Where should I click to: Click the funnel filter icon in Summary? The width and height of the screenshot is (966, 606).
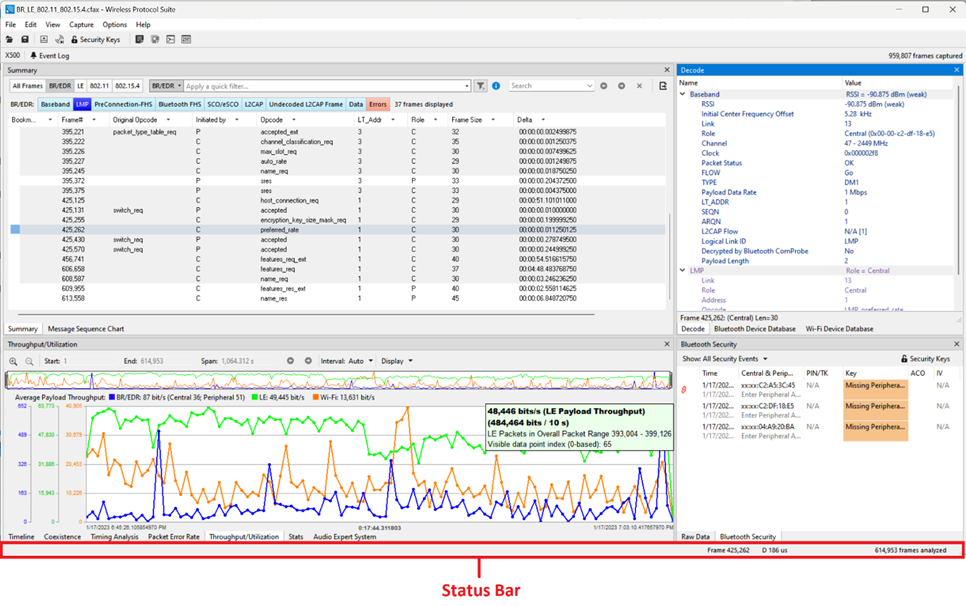point(481,86)
